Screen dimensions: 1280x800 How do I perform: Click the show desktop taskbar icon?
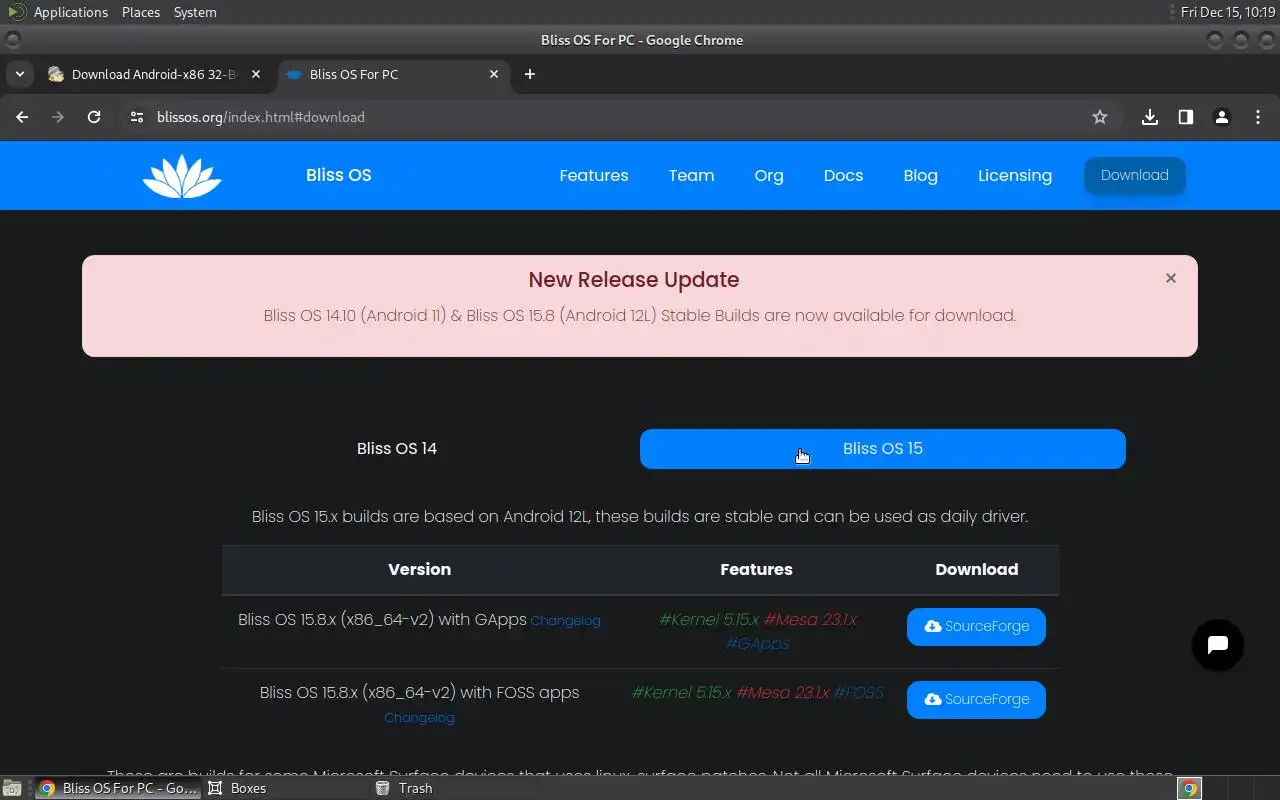pyautogui.click(x=11, y=788)
